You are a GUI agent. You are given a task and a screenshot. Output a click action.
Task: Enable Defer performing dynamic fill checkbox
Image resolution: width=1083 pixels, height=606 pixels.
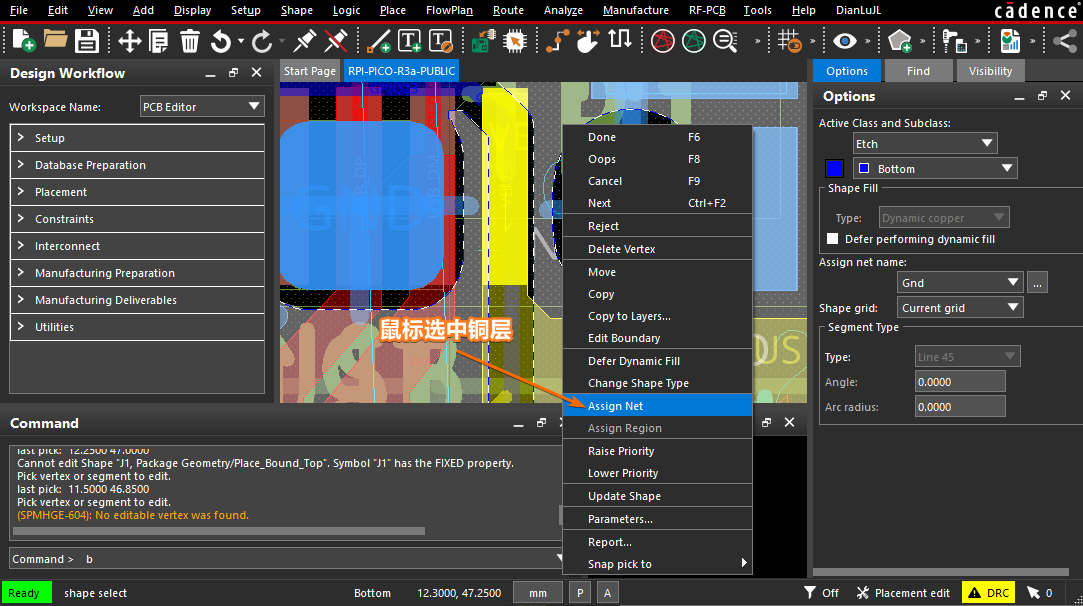[x=833, y=239]
